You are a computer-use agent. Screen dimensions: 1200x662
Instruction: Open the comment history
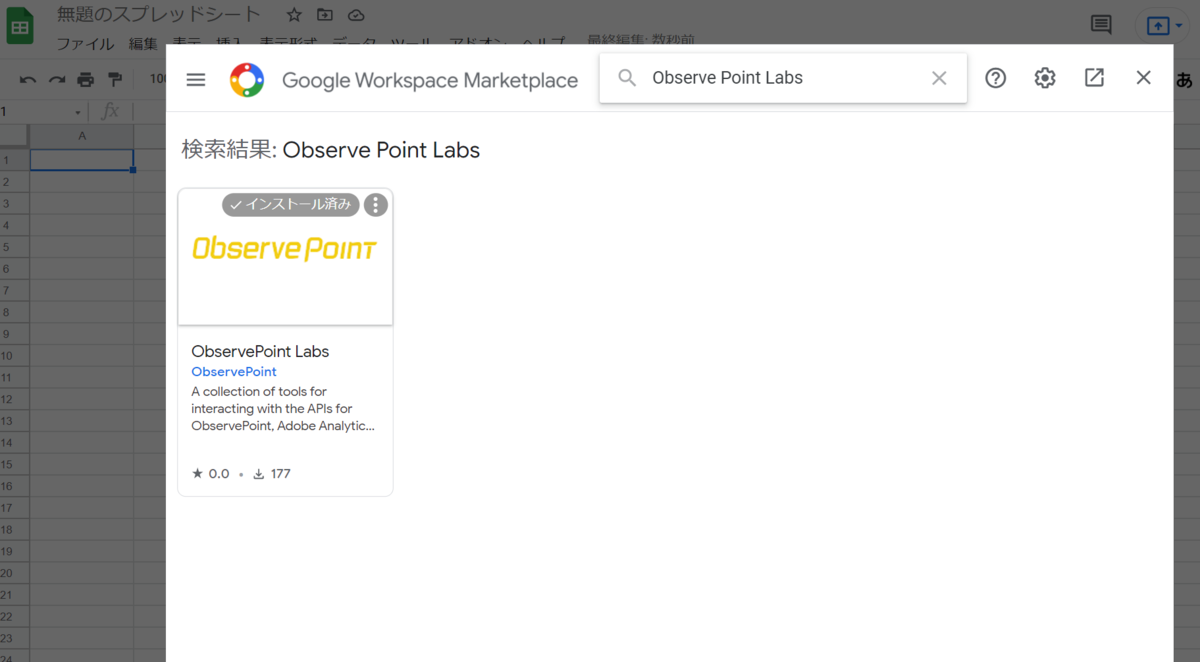1101,25
